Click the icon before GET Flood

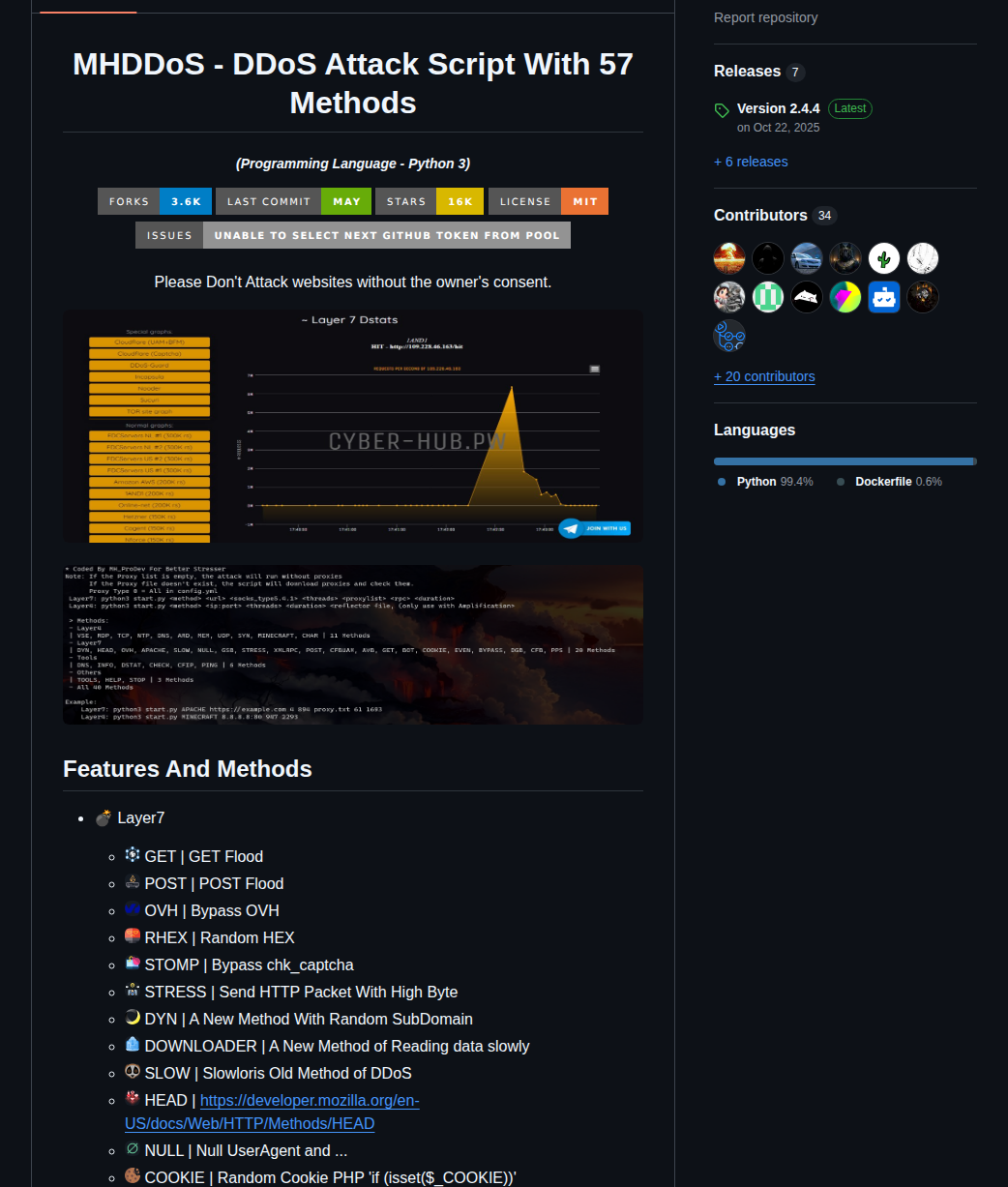click(x=133, y=855)
